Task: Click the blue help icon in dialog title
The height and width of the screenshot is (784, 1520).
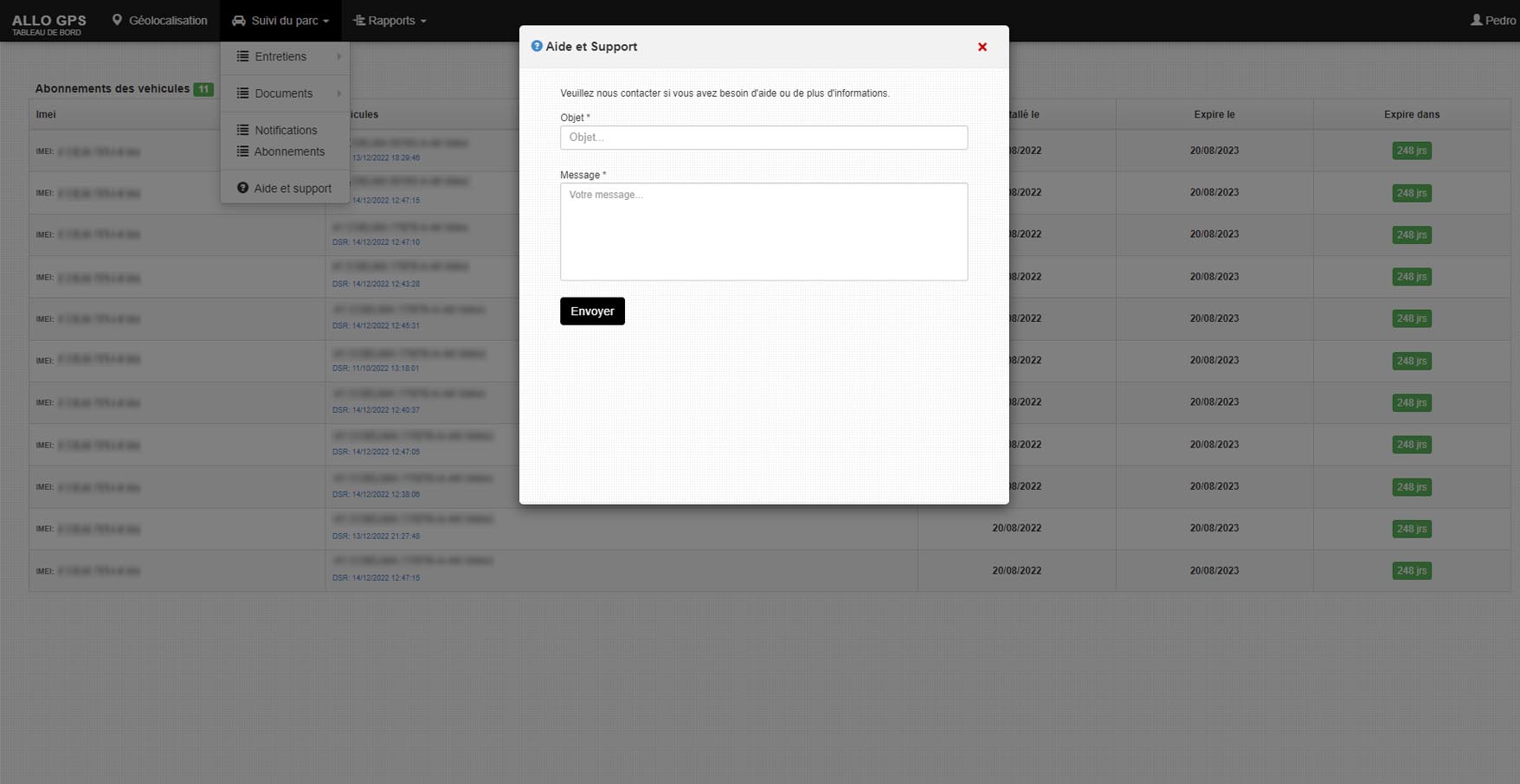Action: click(537, 47)
